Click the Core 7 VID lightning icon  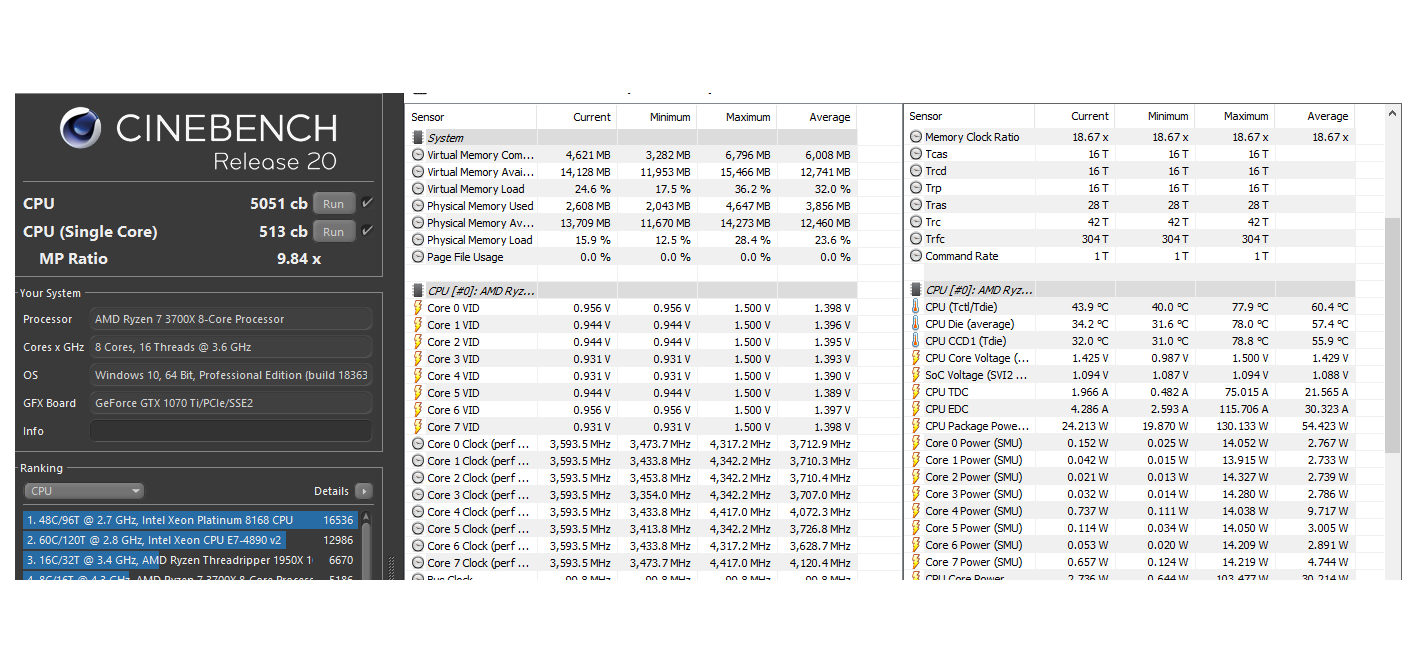(418, 427)
